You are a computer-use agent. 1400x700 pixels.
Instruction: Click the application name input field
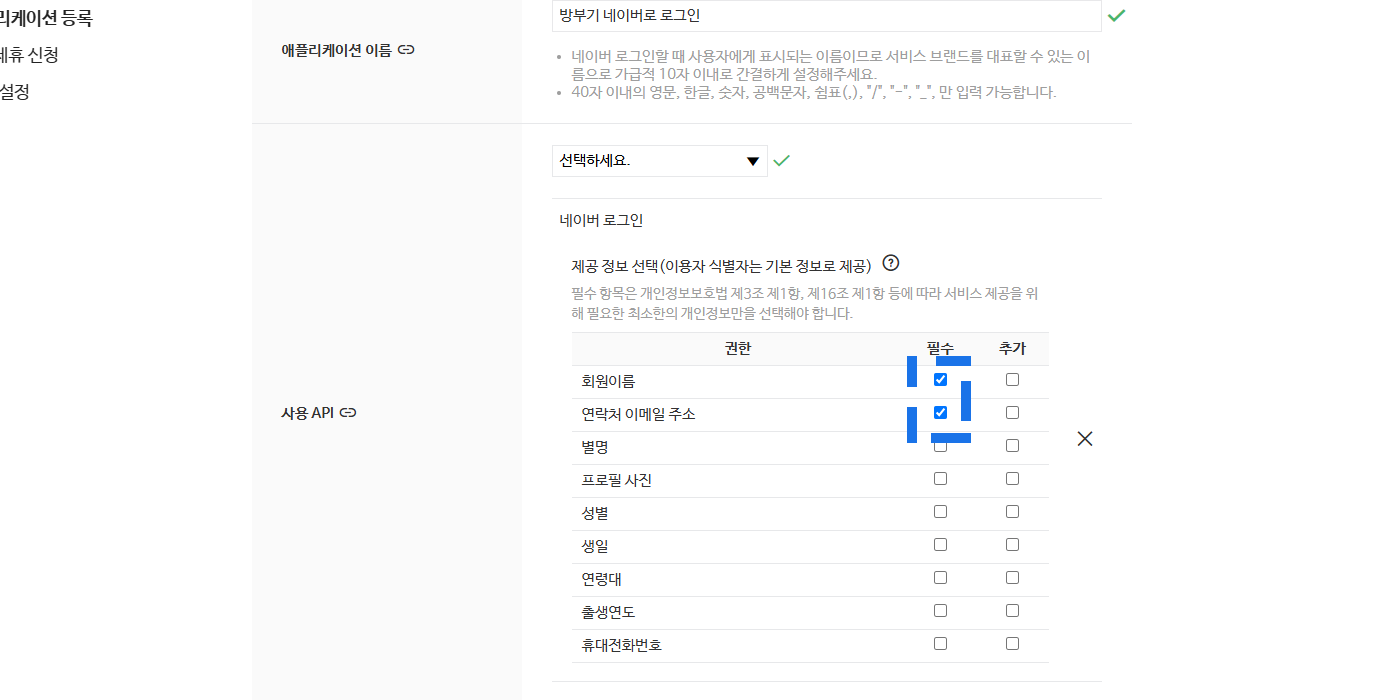[826, 16]
